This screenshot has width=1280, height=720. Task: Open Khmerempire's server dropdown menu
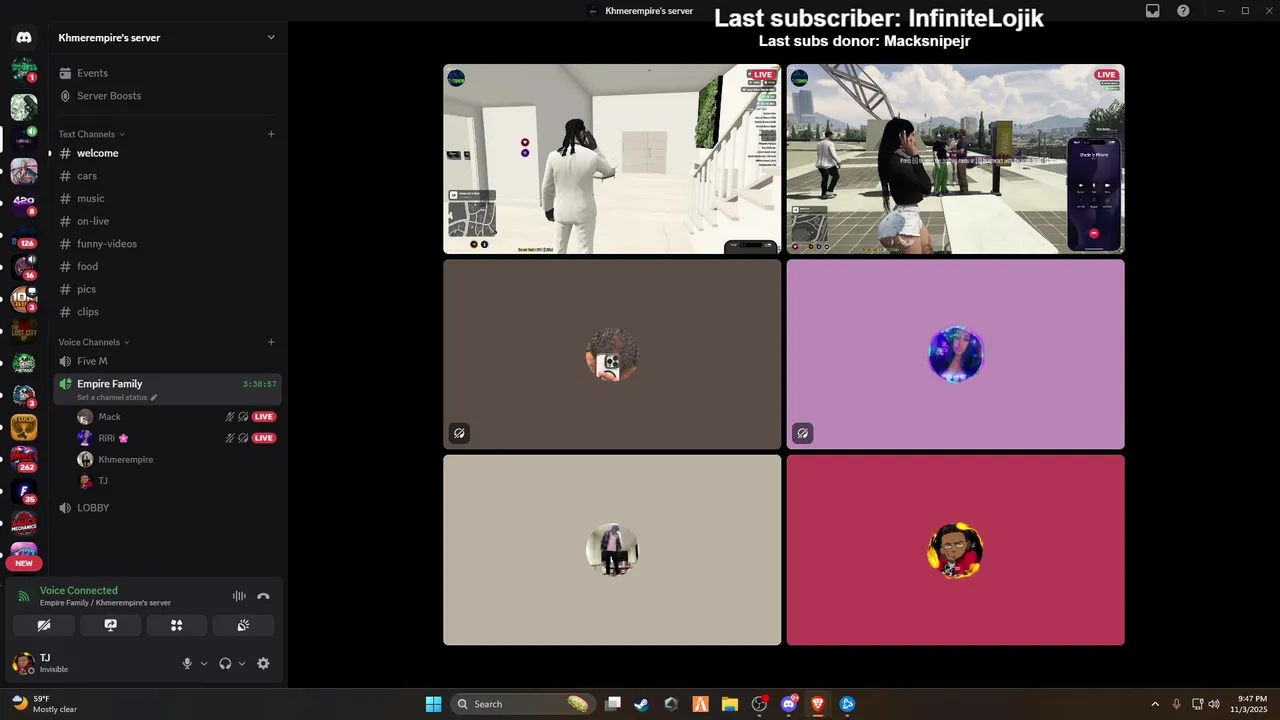tap(166, 38)
